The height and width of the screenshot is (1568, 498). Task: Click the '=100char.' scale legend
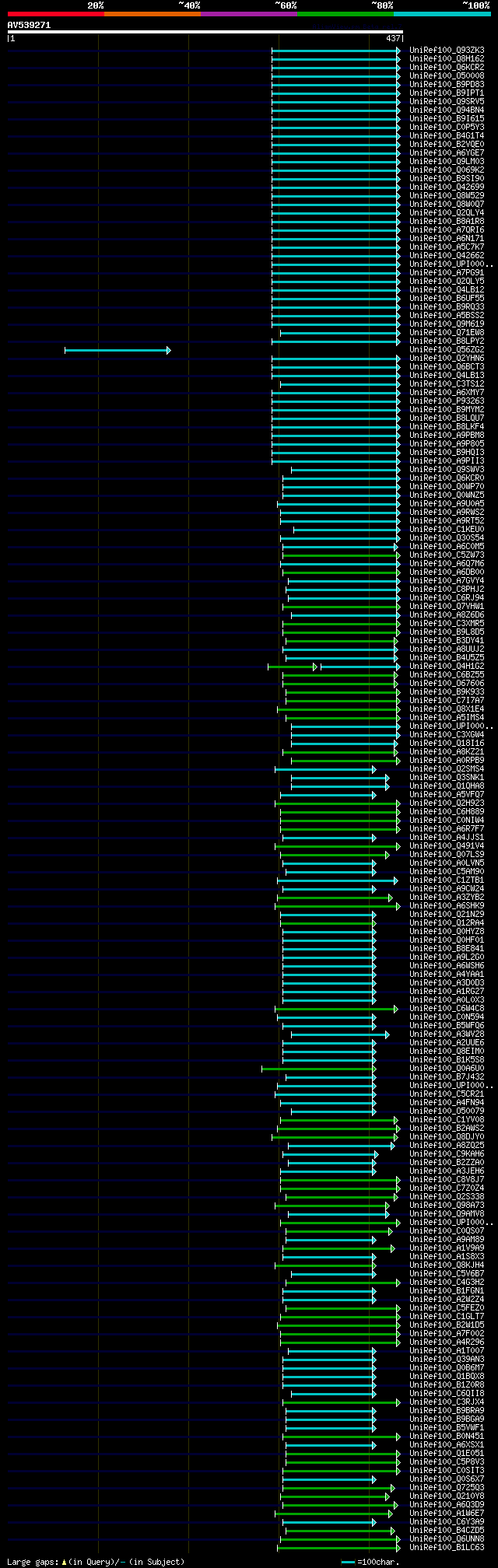point(370,1562)
